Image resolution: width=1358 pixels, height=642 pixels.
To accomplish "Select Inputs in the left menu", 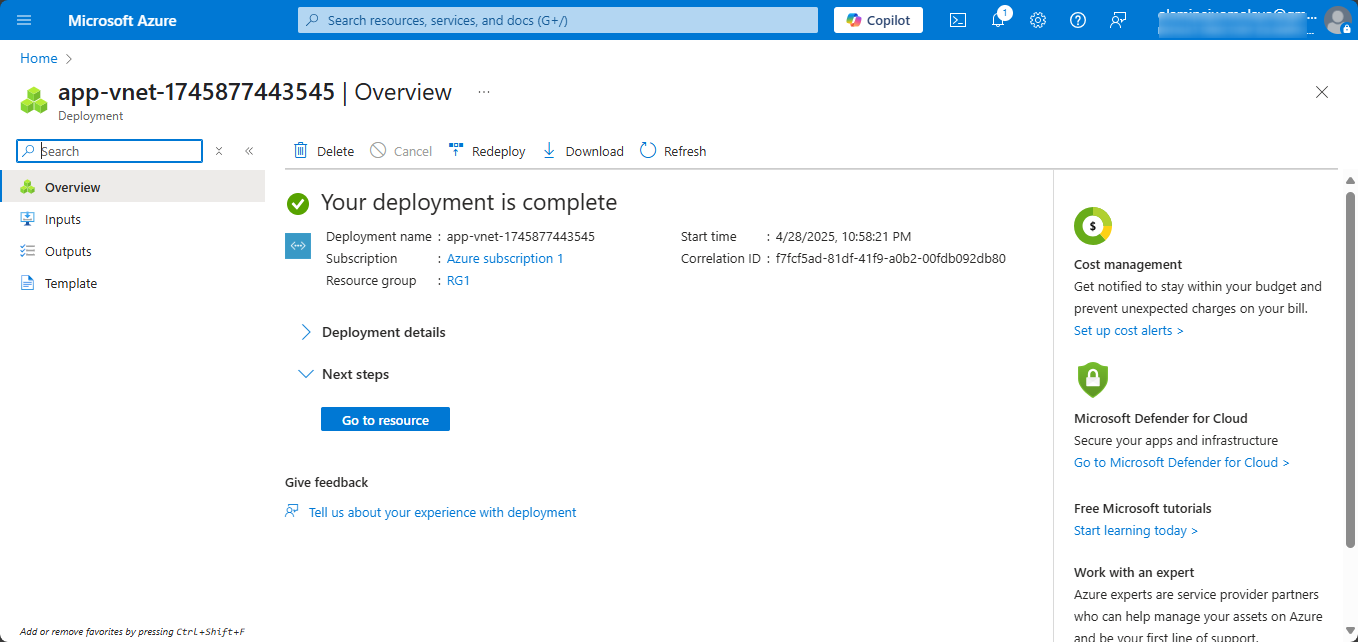I will coord(133,219).
